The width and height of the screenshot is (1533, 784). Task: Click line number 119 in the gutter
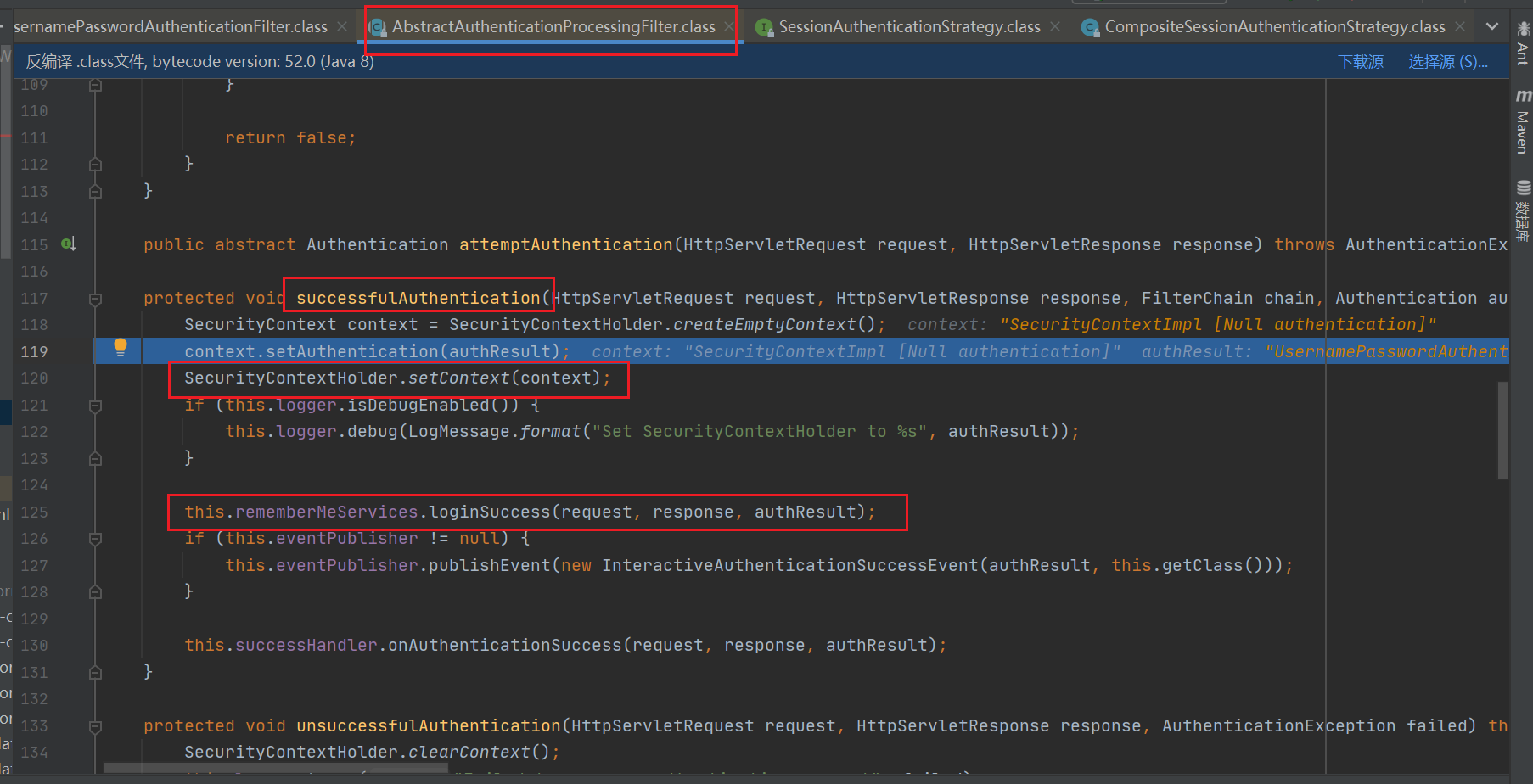[x=34, y=351]
